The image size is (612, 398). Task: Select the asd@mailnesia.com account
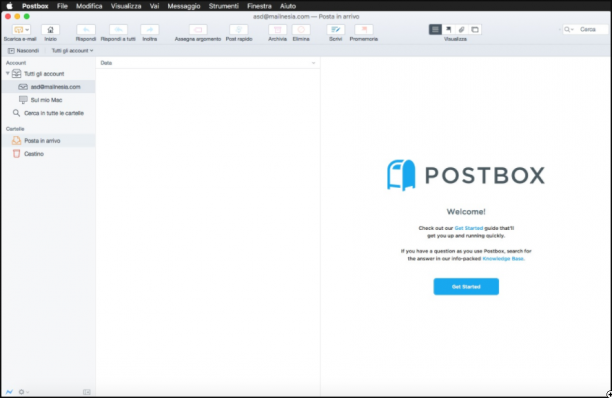(x=48, y=87)
